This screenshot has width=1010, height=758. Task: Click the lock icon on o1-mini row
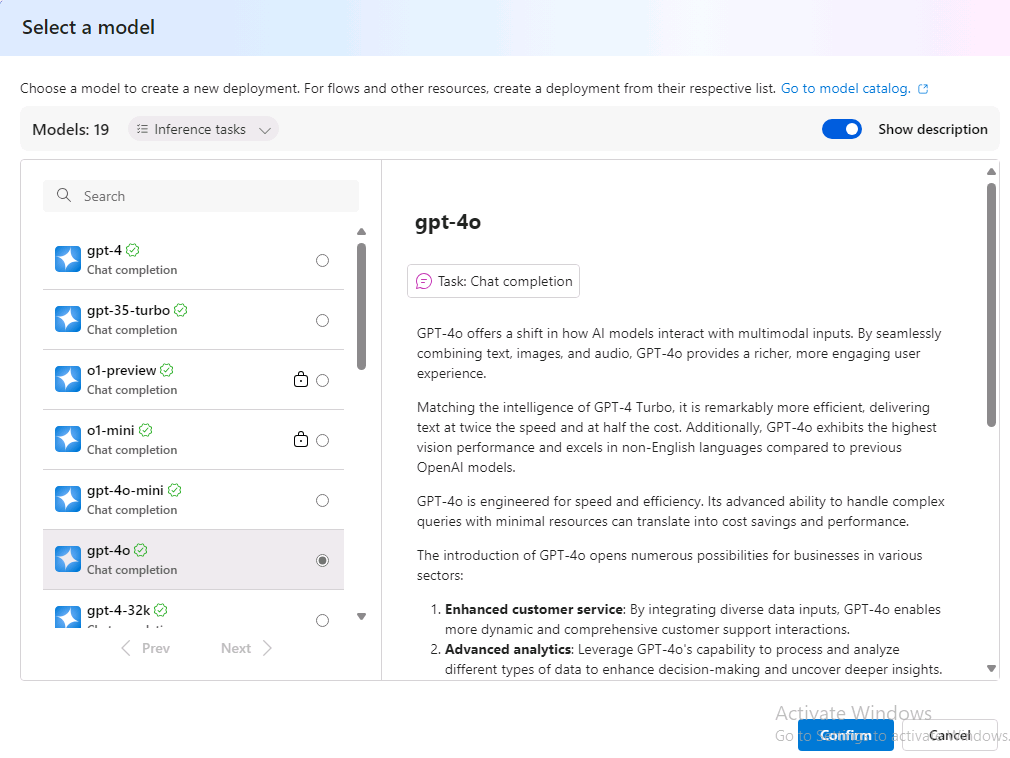pos(301,439)
